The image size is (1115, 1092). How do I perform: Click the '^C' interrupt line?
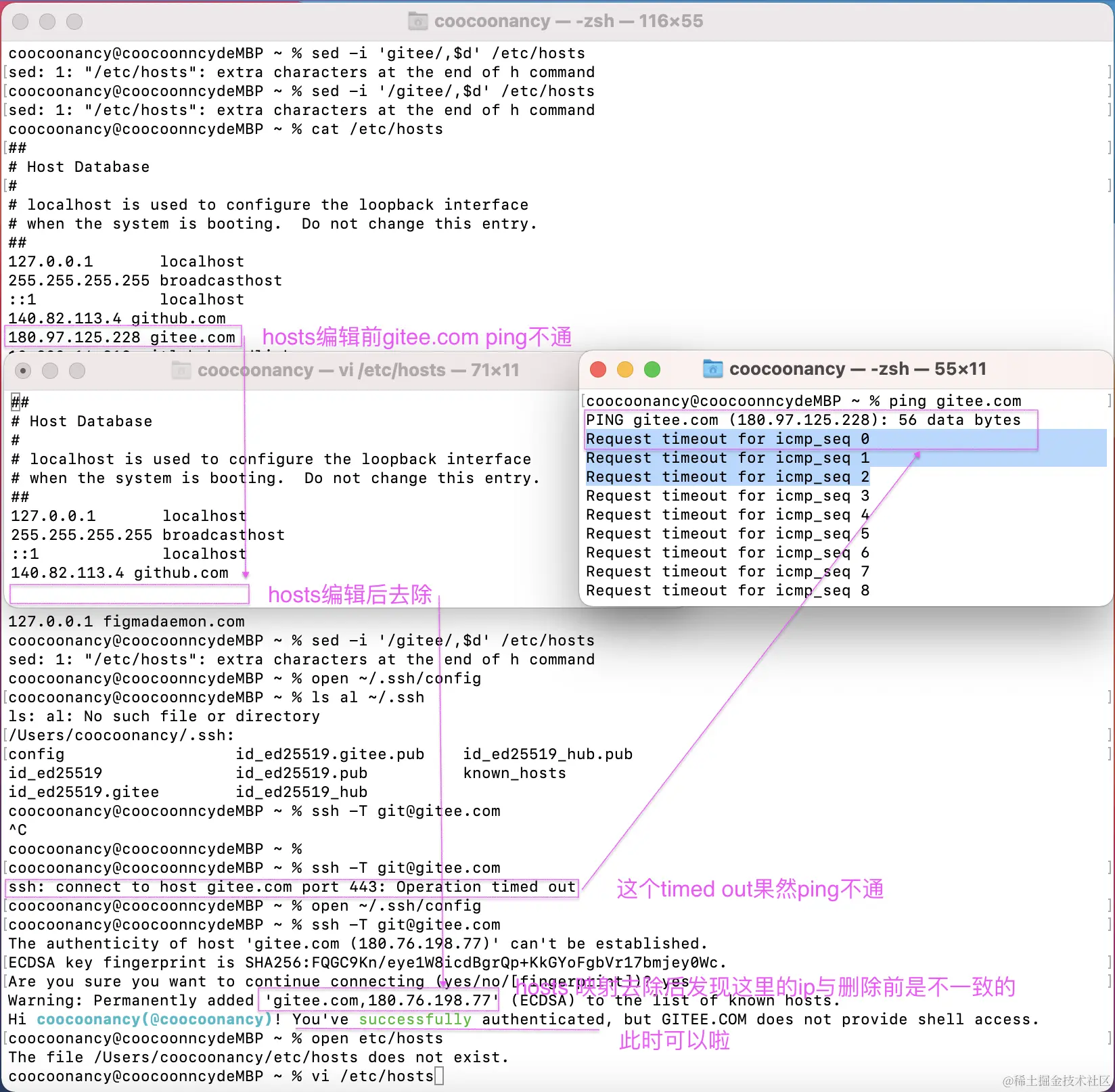[18, 830]
